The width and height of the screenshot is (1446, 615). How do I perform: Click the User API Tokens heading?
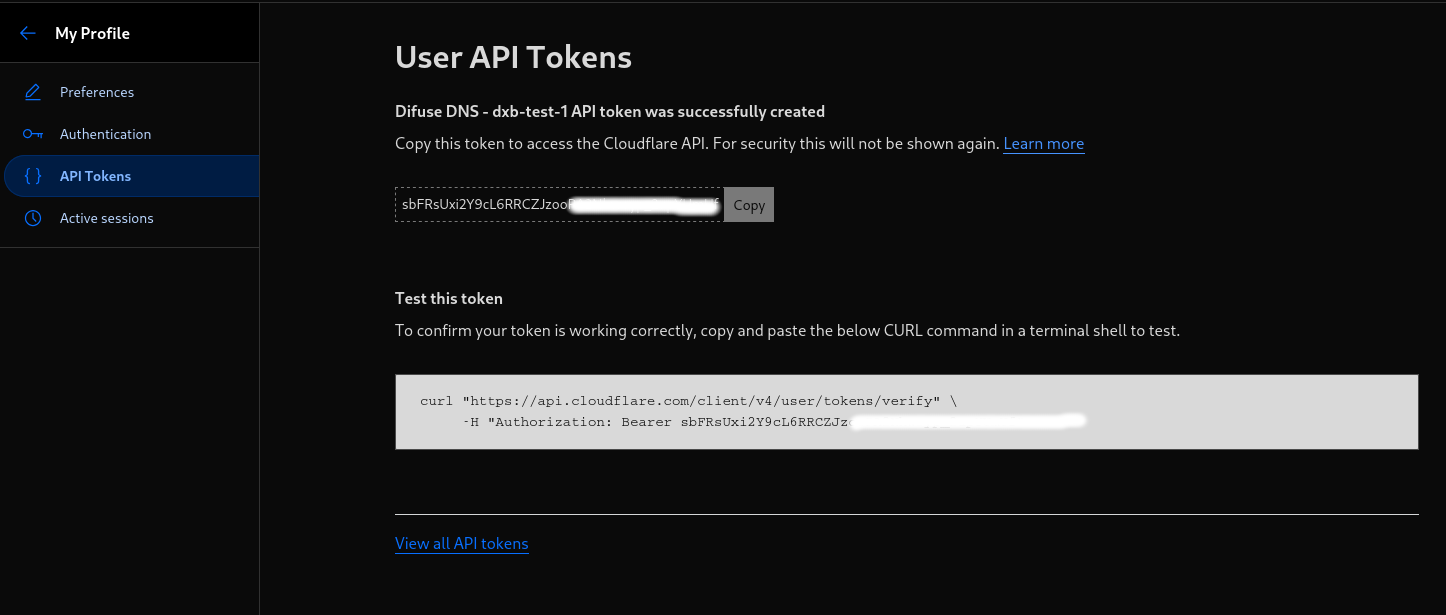(513, 57)
